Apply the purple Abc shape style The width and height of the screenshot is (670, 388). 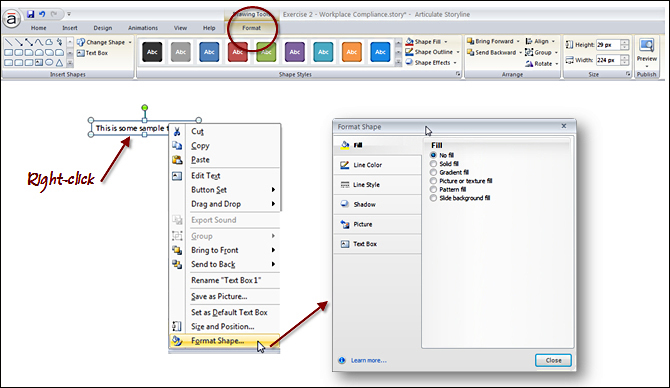(x=295, y=52)
